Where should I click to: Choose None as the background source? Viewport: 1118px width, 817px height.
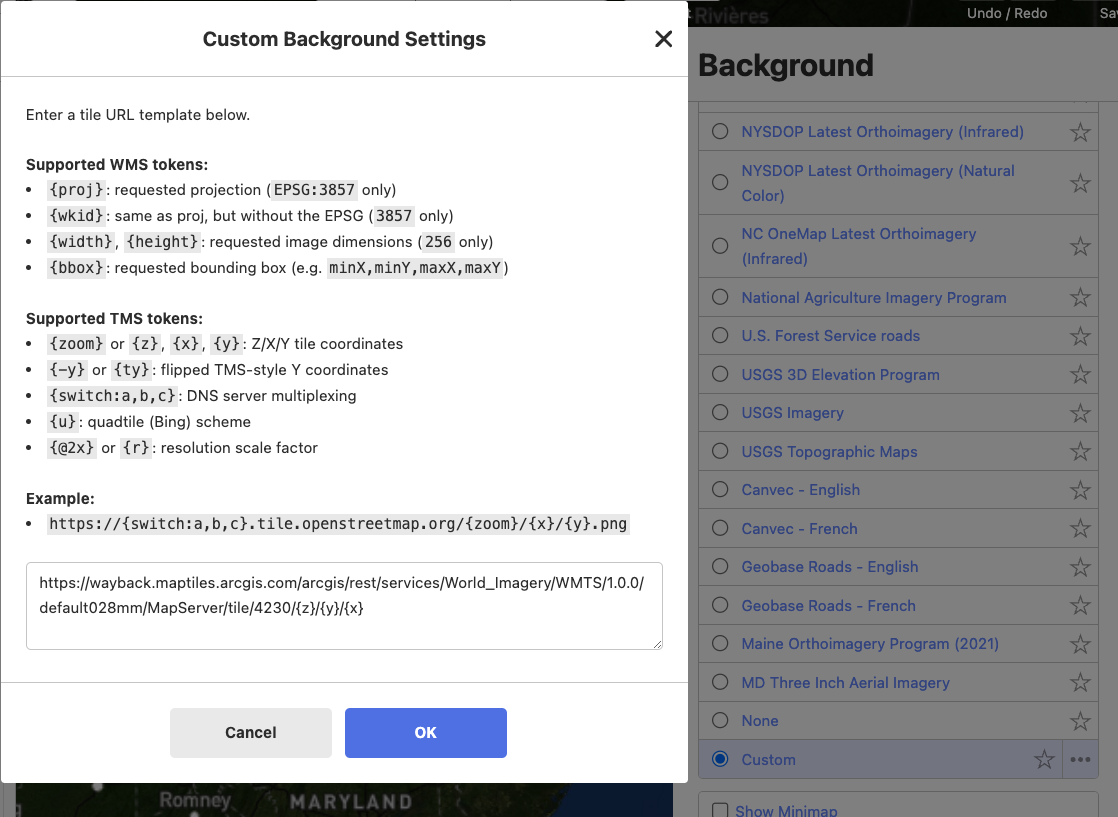pos(719,721)
